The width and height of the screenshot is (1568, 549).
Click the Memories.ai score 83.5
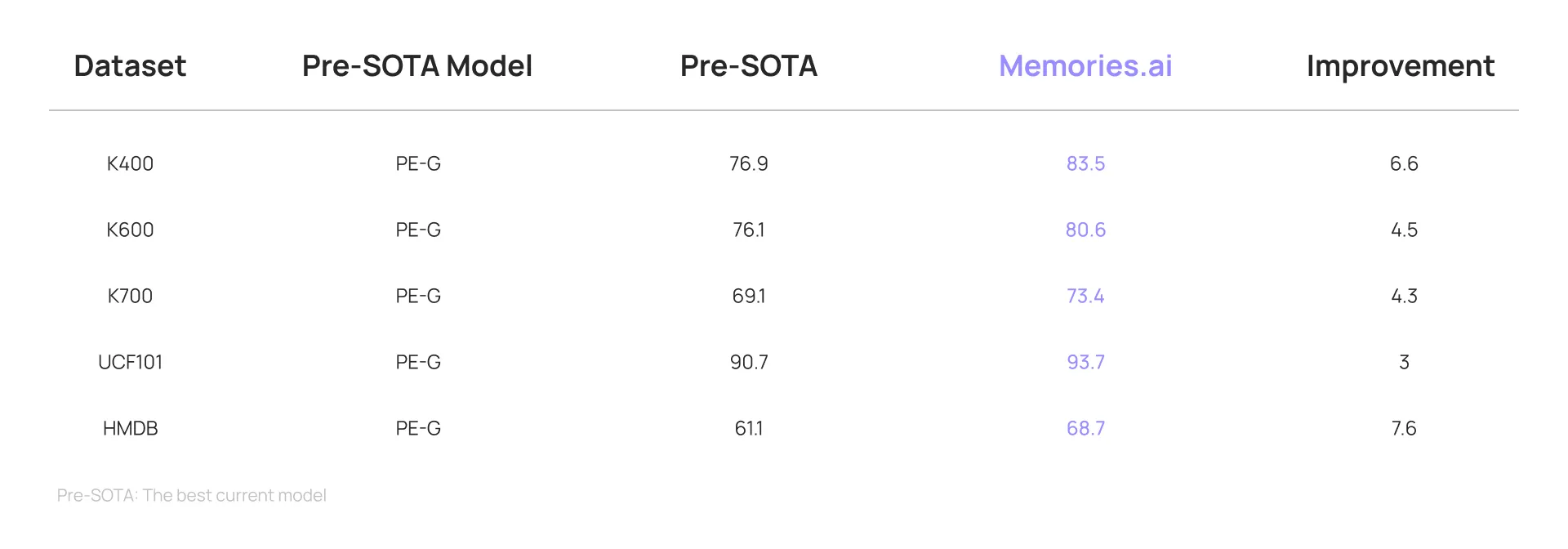(x=1085, y=163)
